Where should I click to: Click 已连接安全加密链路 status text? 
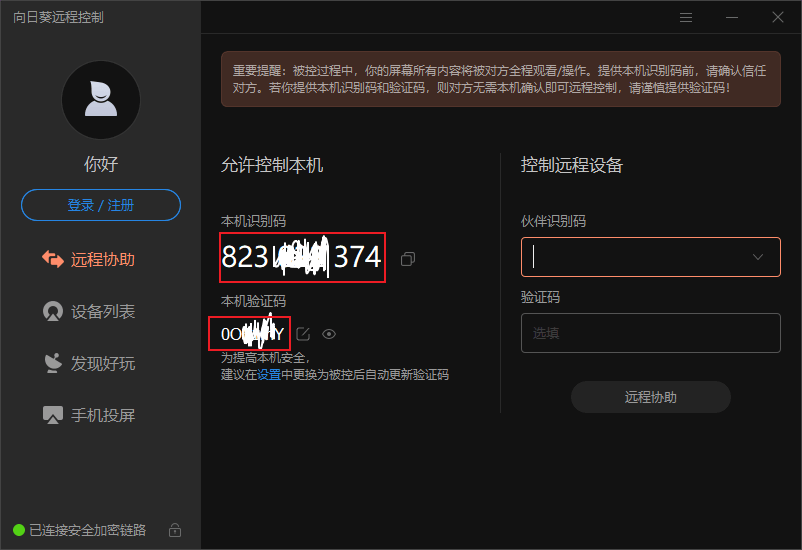tap(87, 530)
